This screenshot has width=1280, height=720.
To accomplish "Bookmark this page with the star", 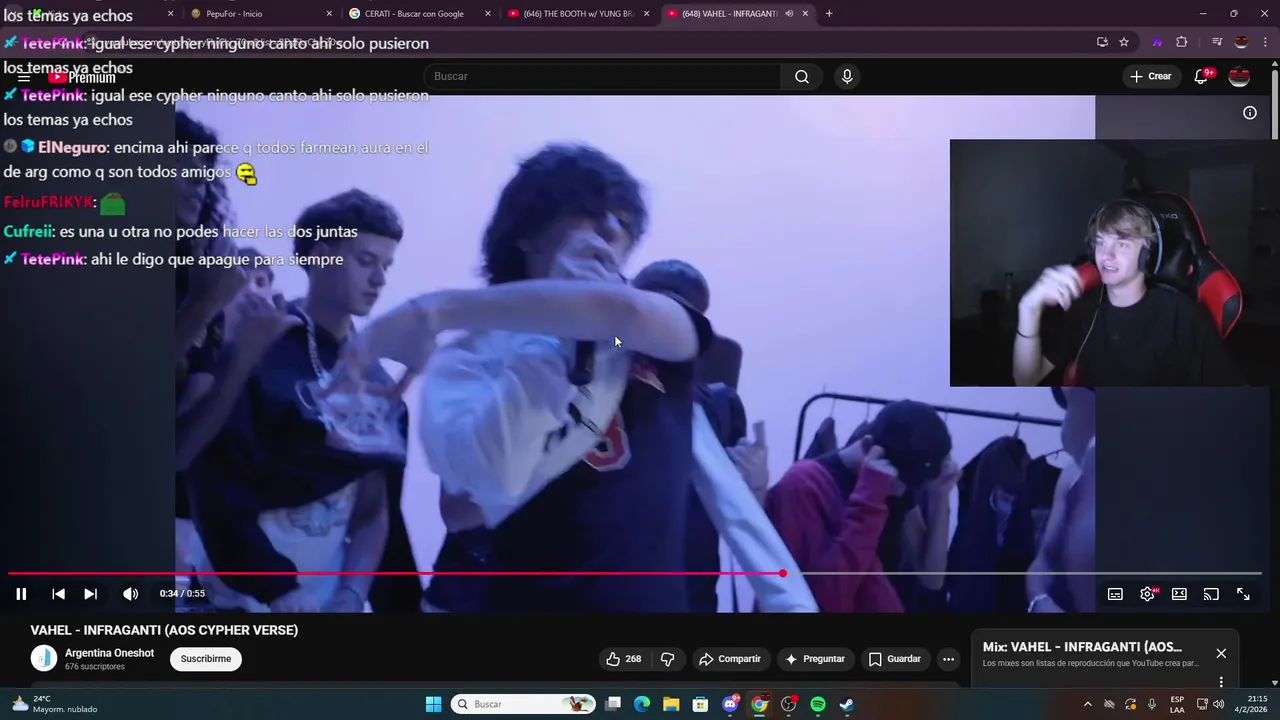I will [1124, 42].
